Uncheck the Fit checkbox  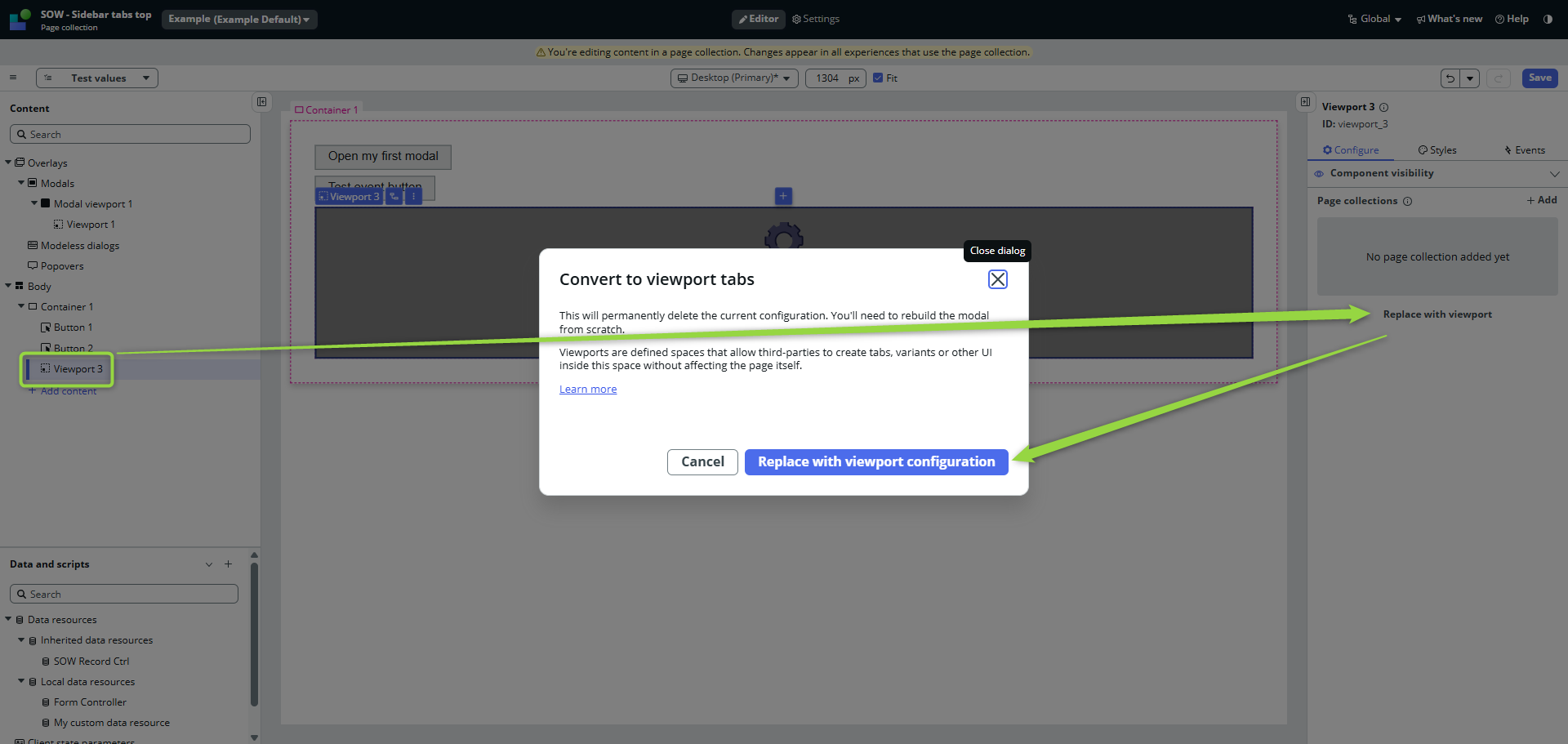pos(878,78)
